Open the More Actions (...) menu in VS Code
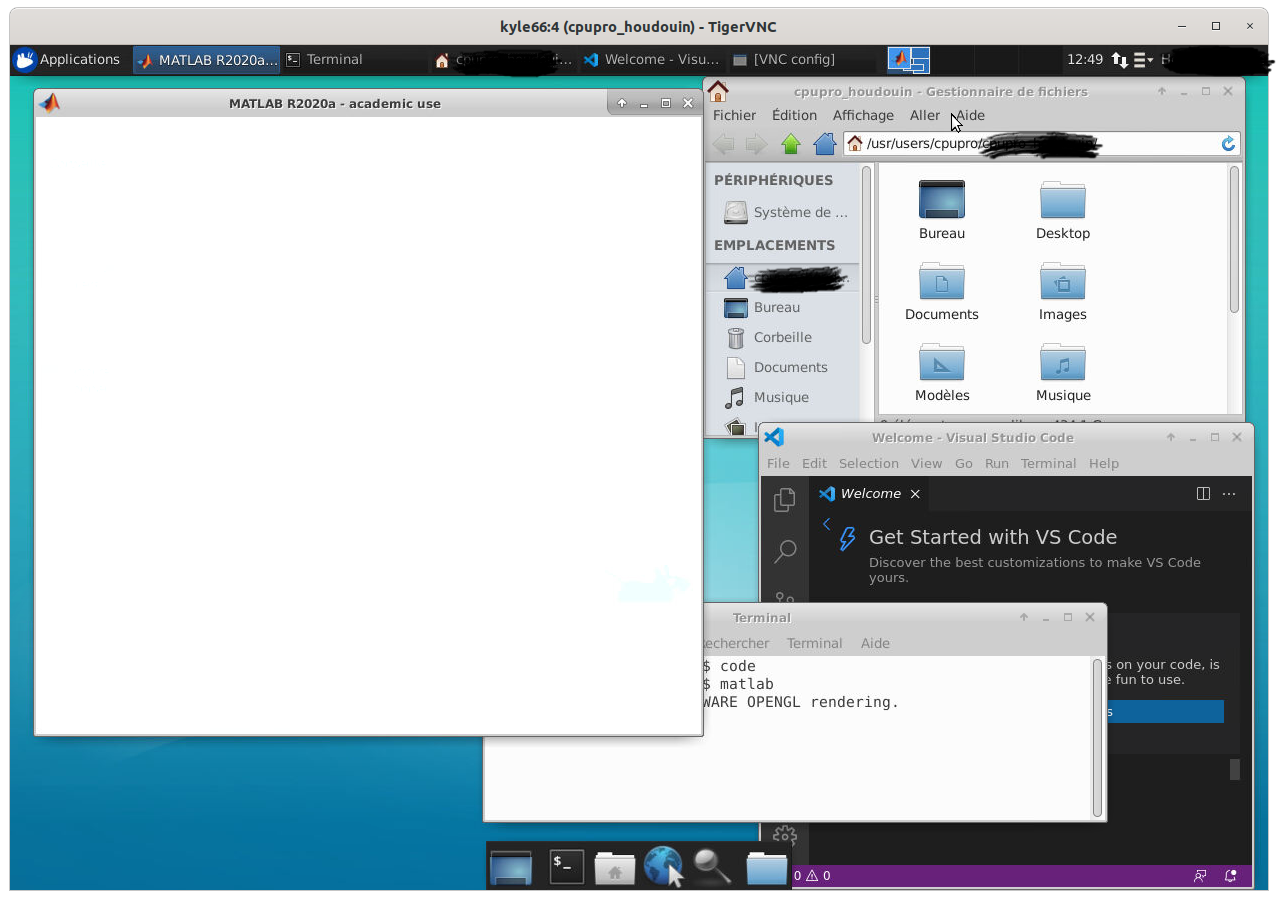This screenshot has height=900, width=1278. click(x=1229, y=493)
